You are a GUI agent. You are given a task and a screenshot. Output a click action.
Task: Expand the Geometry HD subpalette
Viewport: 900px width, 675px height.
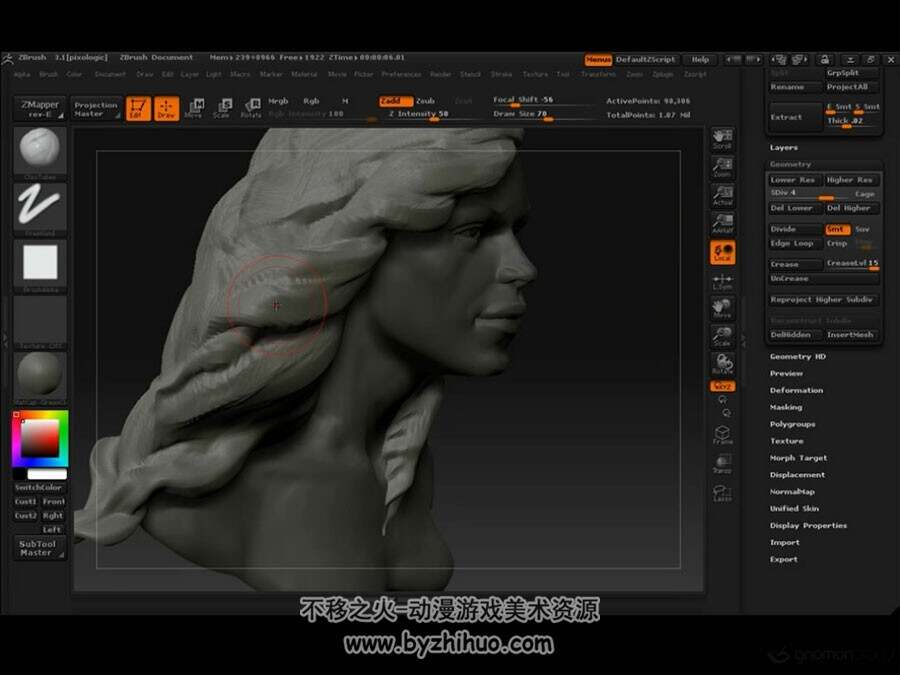click(798, 357)
